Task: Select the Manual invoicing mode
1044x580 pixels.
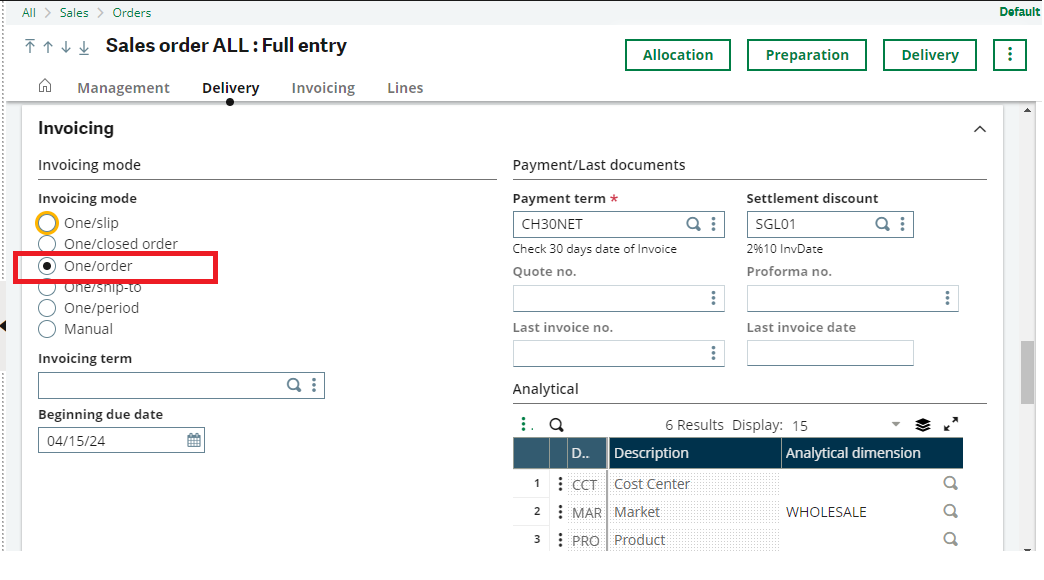Action: (46, 328)
